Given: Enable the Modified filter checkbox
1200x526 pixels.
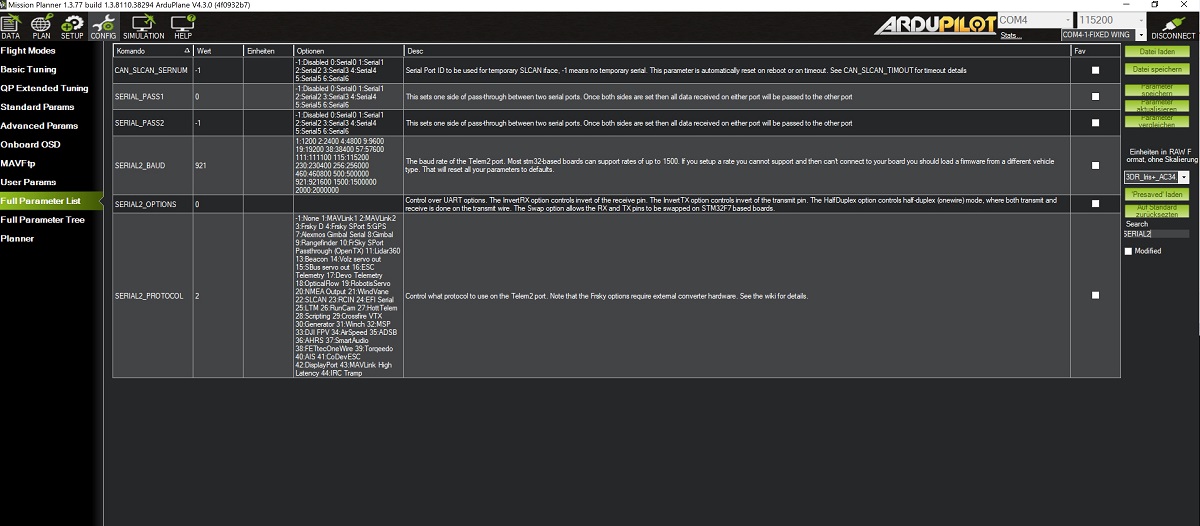Looking at the screenshot, I should point(1129,251).
